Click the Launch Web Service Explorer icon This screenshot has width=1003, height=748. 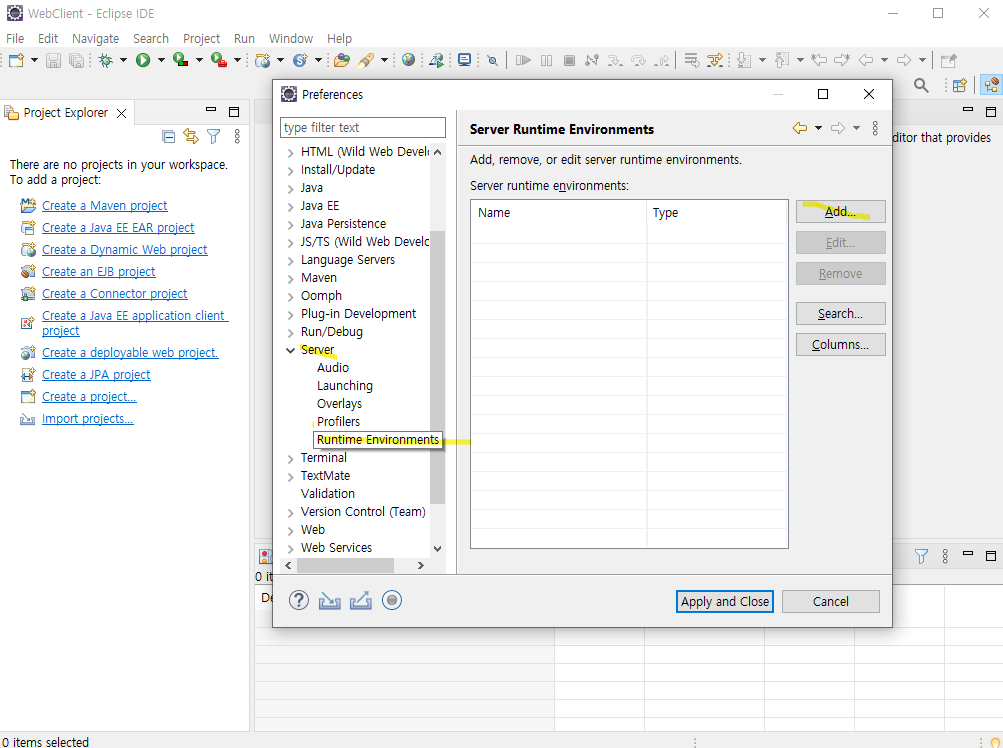(x=437, y=60)
